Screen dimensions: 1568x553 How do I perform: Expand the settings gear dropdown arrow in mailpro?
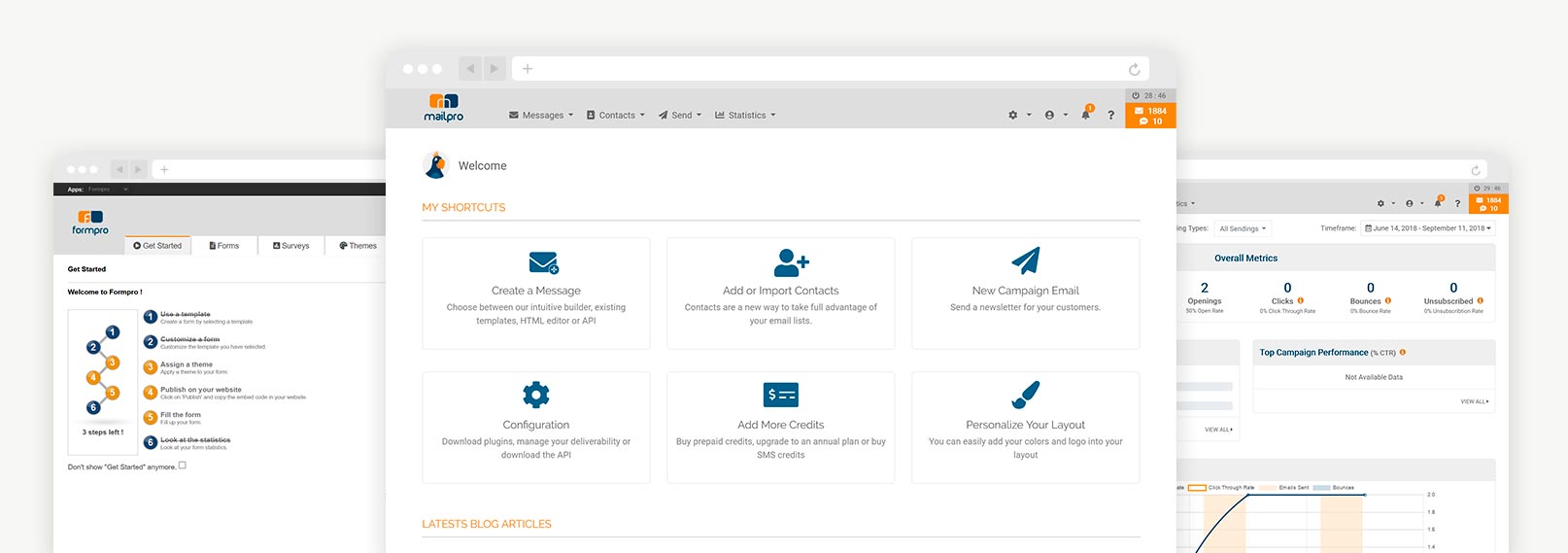(1029, 115)
